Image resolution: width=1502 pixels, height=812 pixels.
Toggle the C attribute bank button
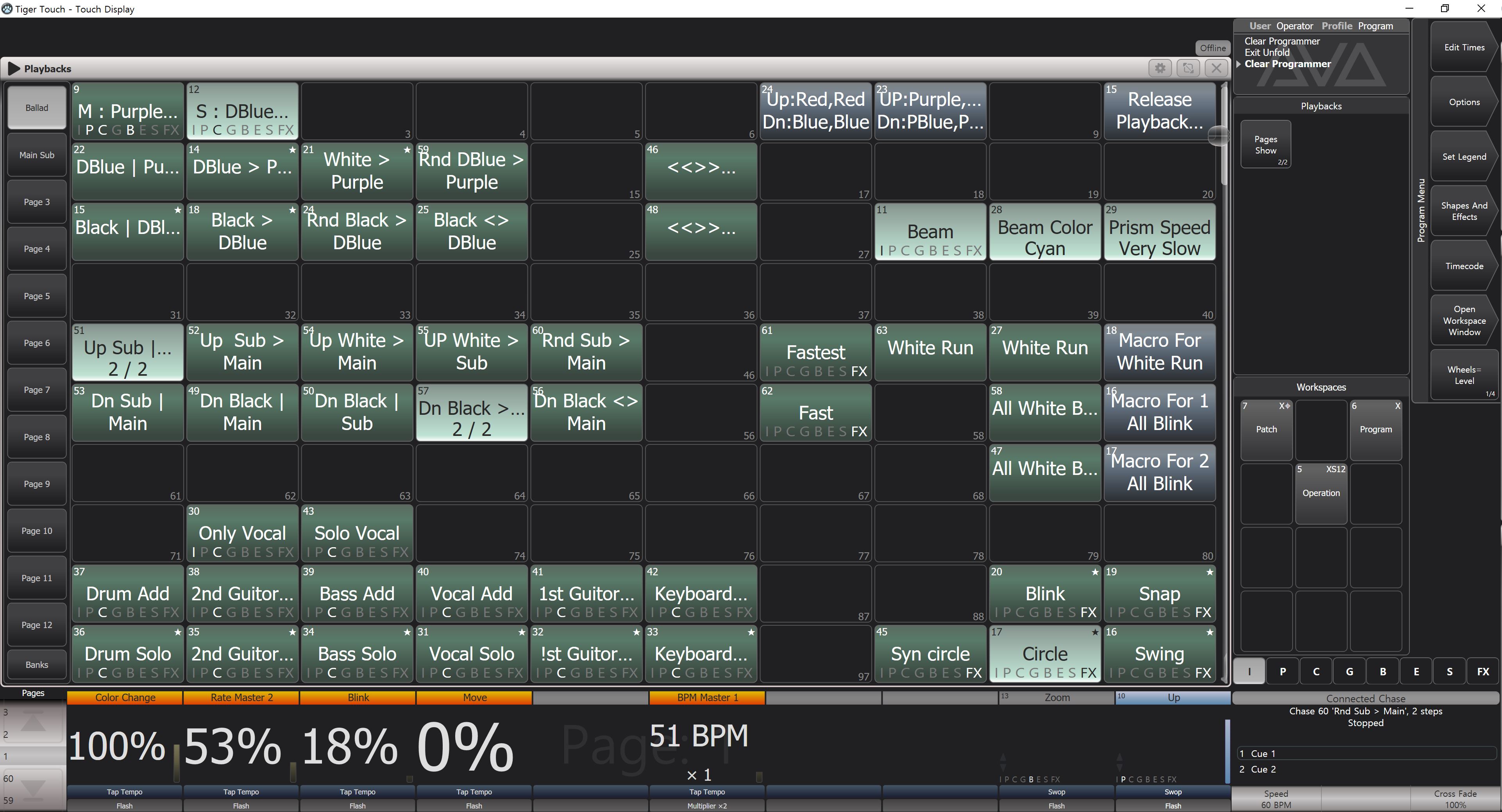[1315, 671]
